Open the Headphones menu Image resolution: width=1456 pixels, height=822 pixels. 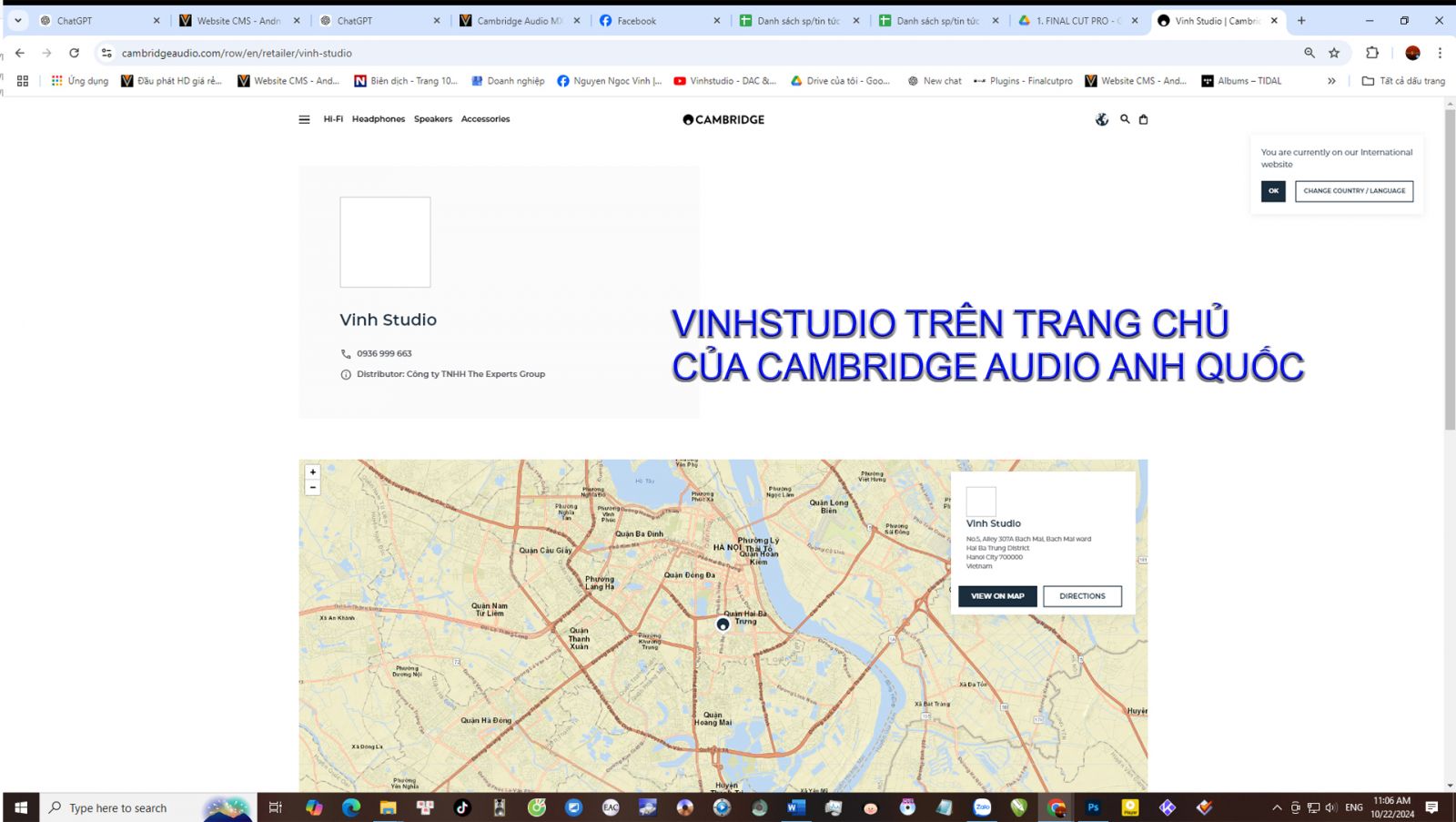pyautogui.click(x=379, y=119)
